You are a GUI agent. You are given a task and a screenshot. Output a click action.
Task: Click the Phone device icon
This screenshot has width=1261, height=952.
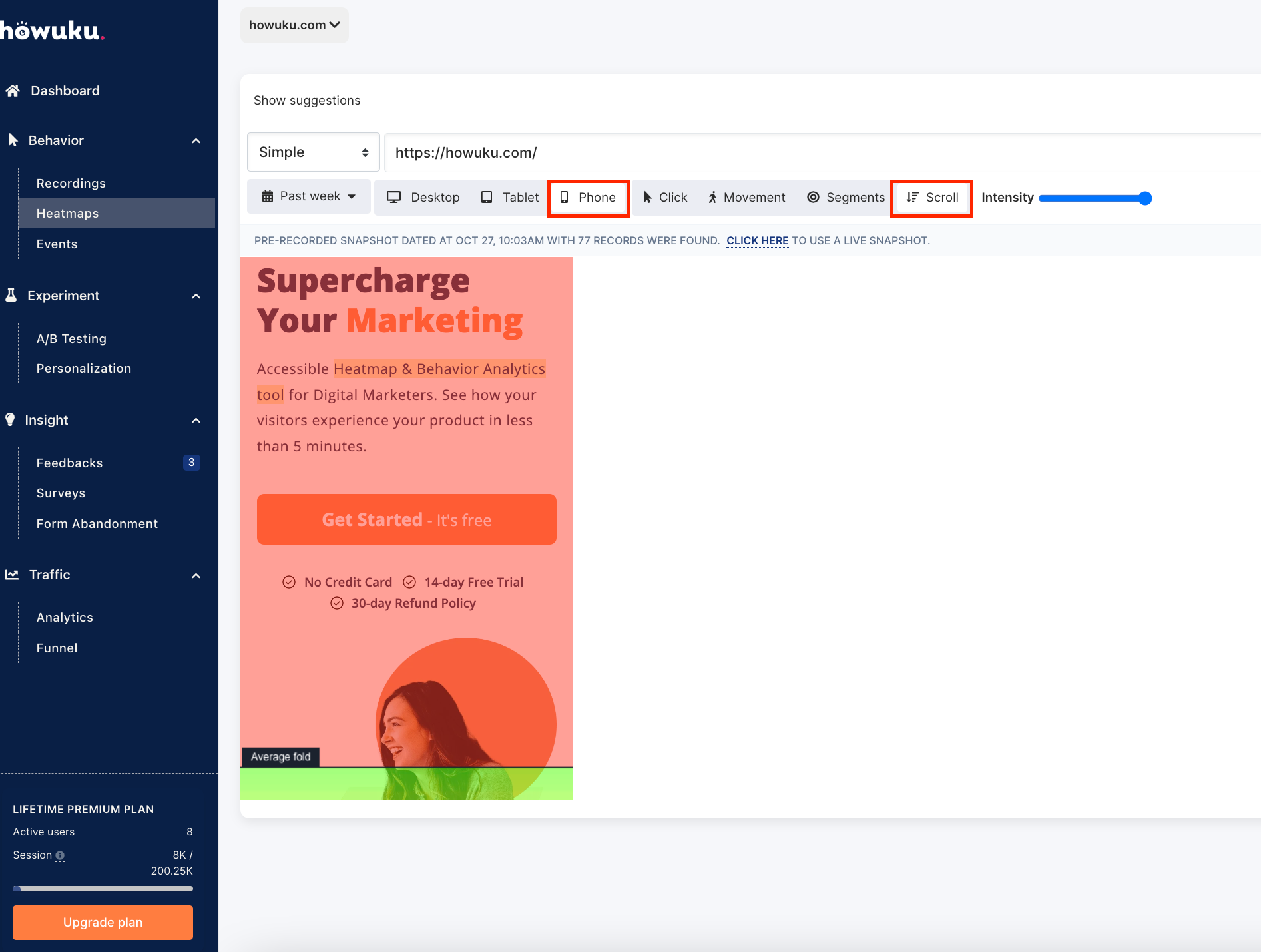point(564,197)
